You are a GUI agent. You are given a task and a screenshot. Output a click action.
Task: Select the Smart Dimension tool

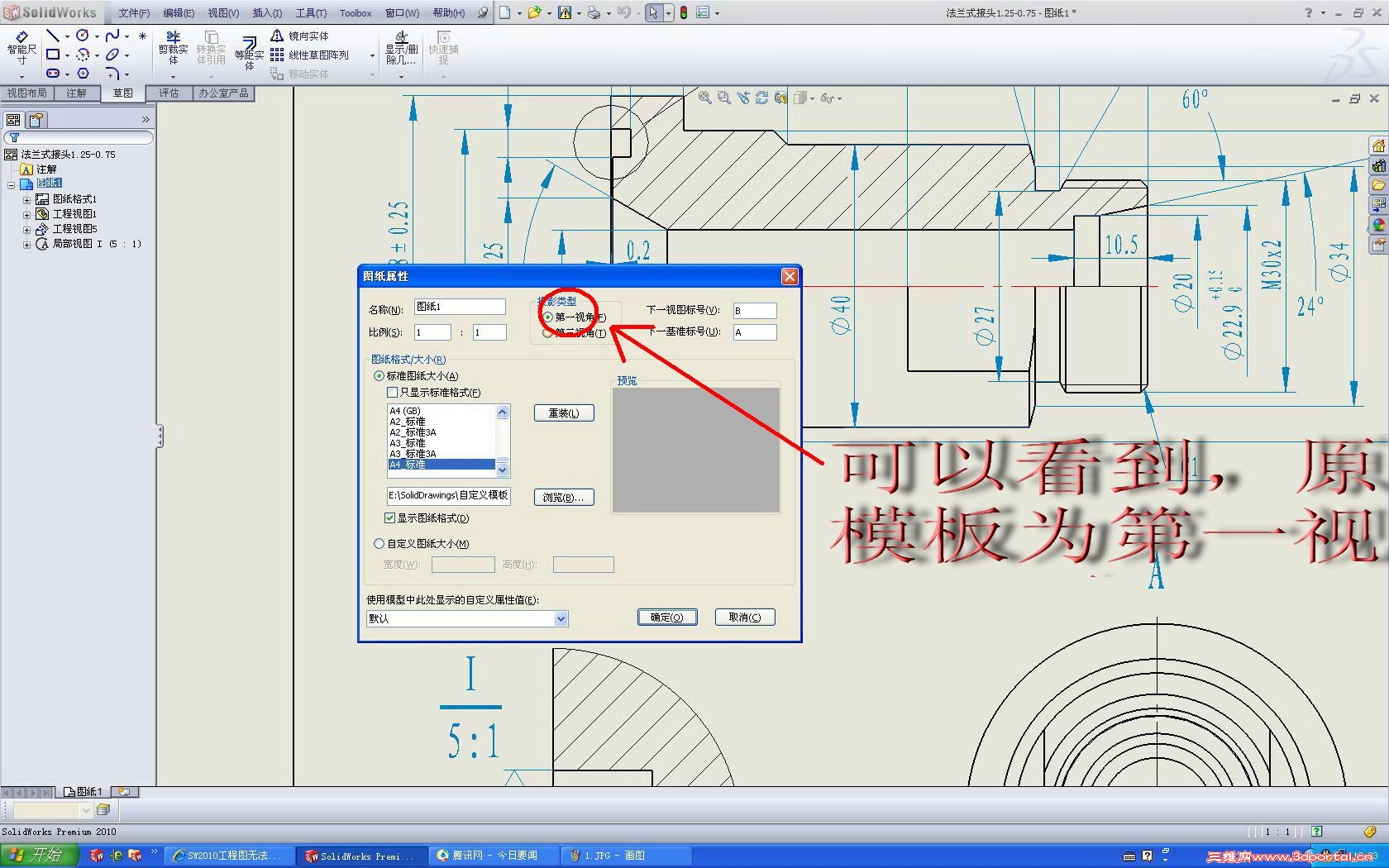click(21, 48)
